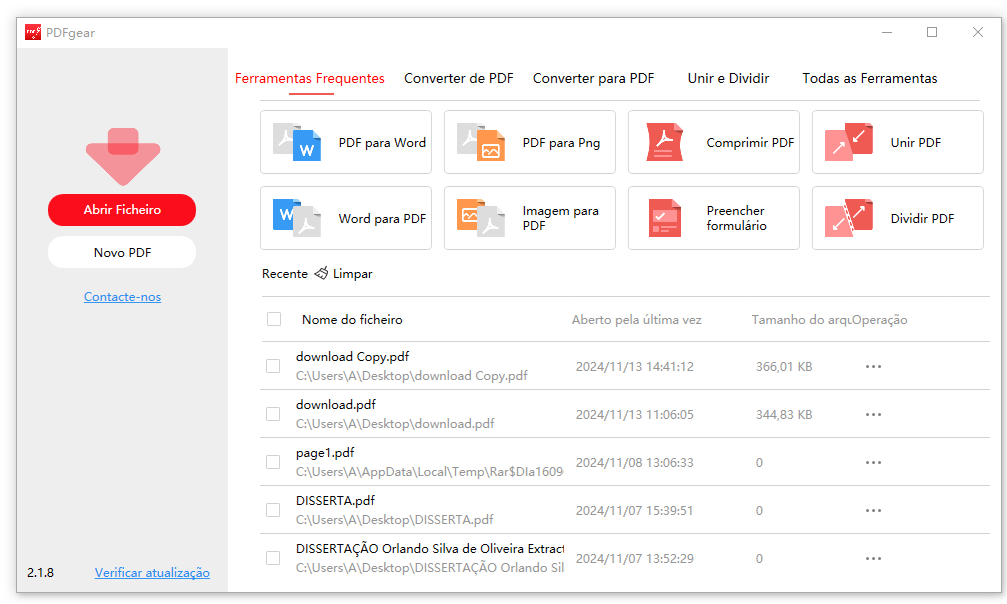The width and height of the screenshot is (1007, 604).
Task: Click the date 2024/11/08 13:06:33
Action: (x=635, y=463)
